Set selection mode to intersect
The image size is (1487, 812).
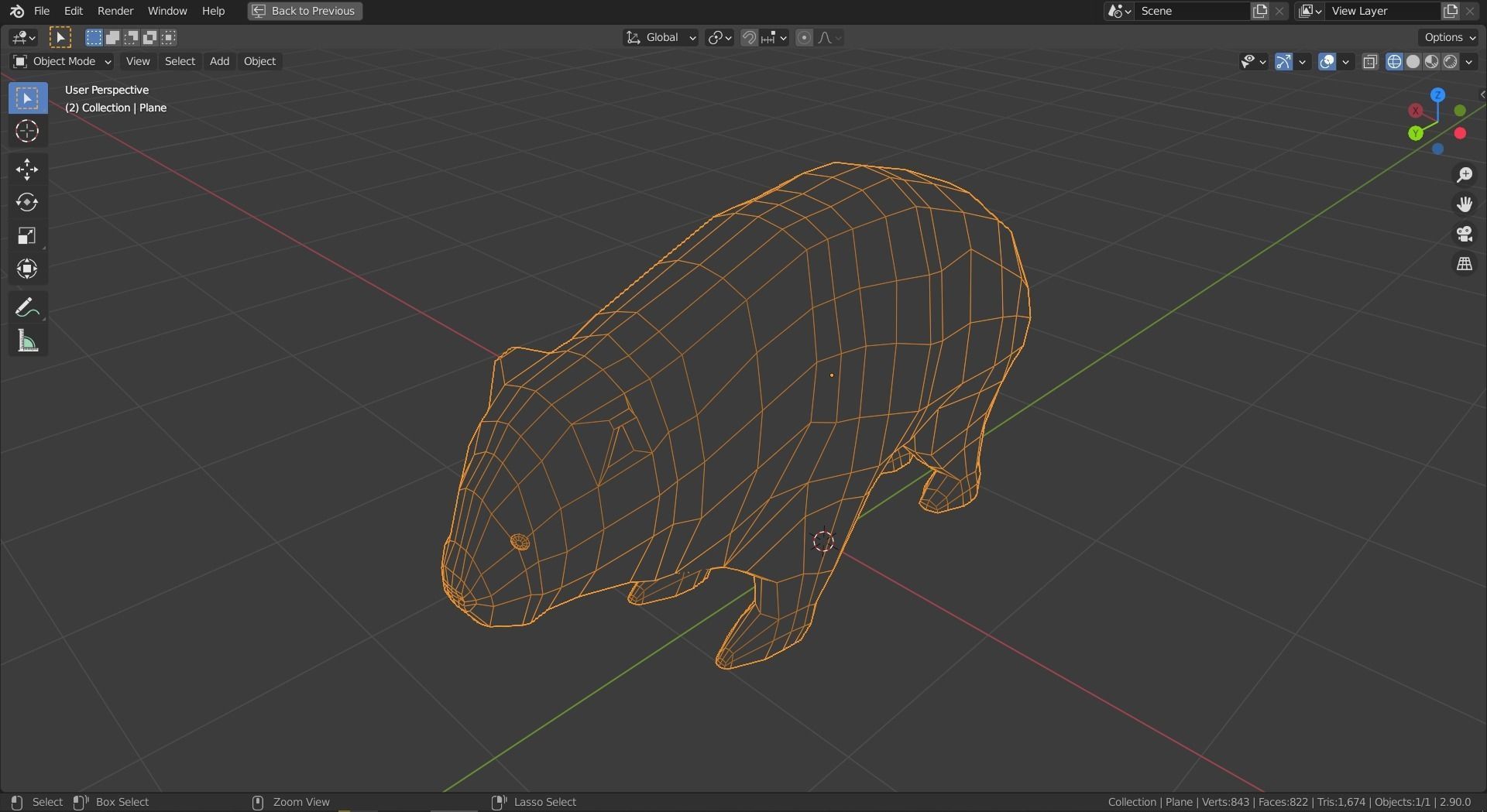168,37
